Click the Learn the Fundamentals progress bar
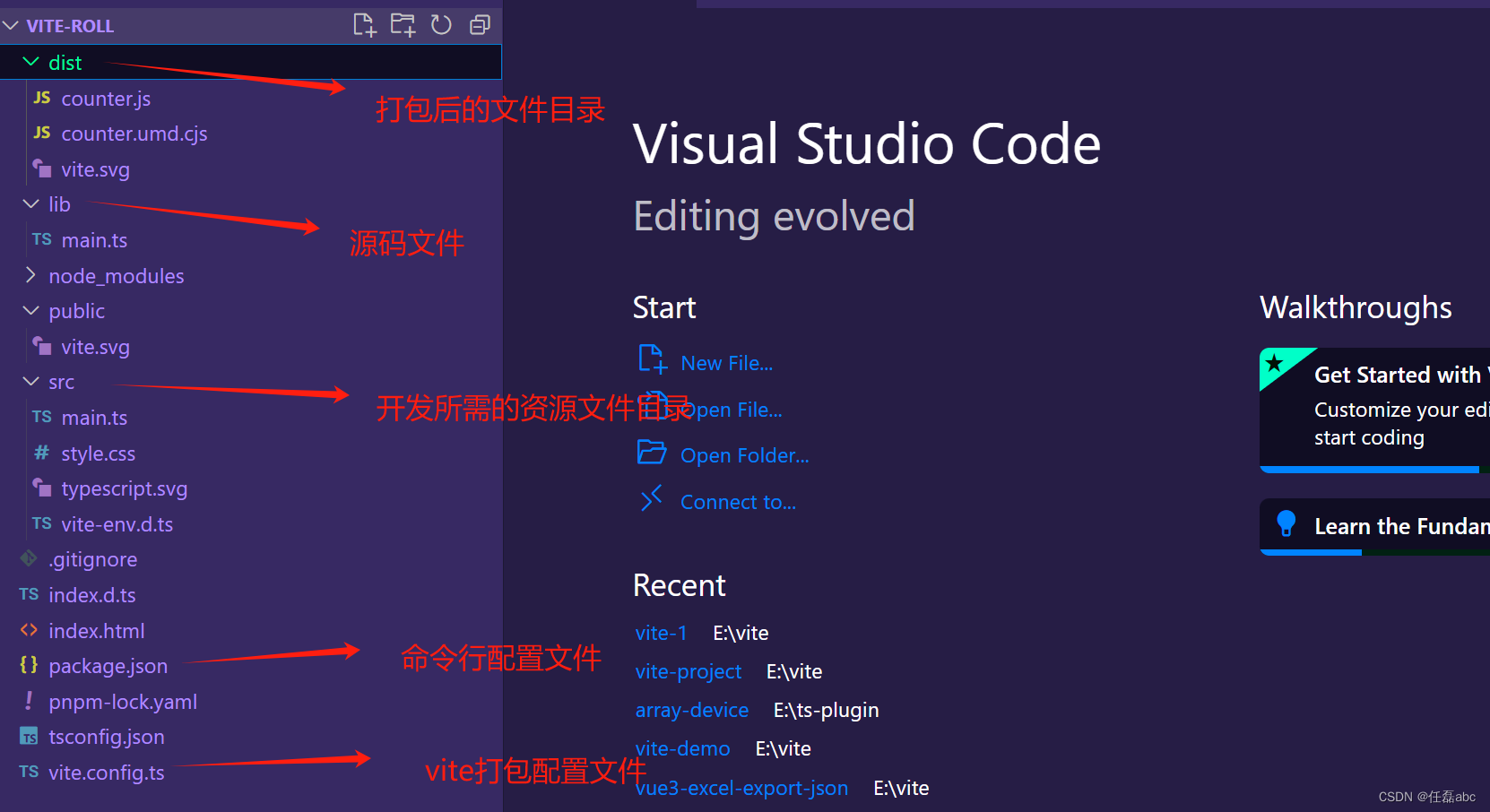 (x=1374, y=553)
